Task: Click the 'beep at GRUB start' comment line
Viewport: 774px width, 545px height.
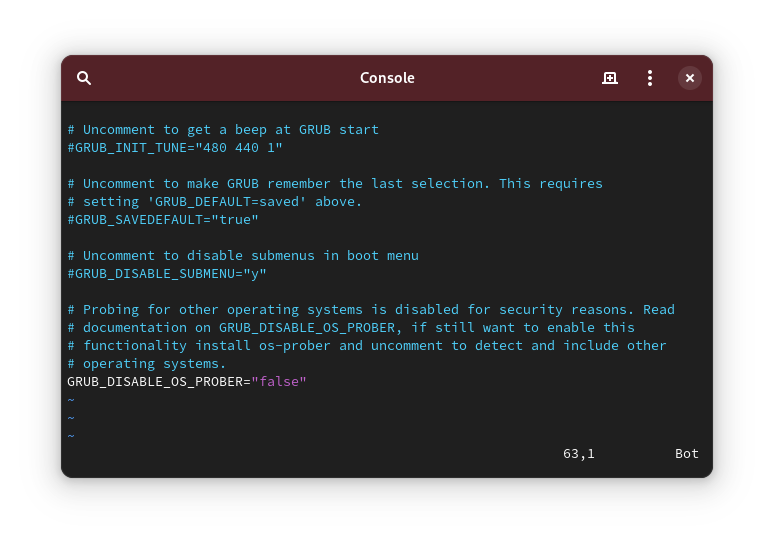Action: [223, 130]
